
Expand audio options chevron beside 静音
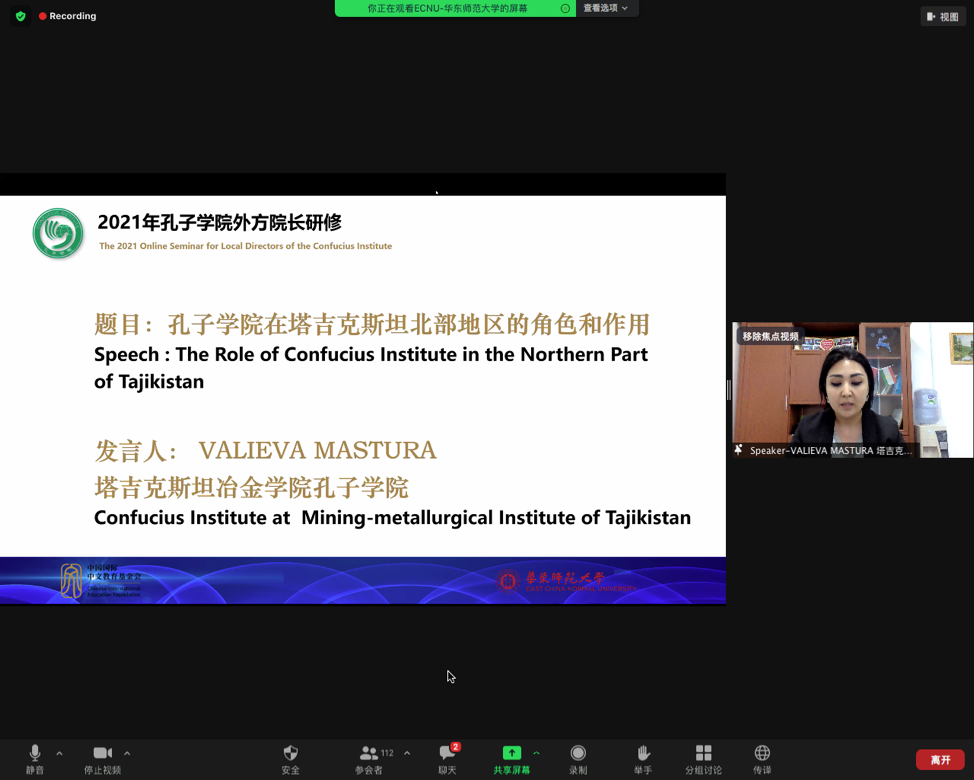(59, 753)
